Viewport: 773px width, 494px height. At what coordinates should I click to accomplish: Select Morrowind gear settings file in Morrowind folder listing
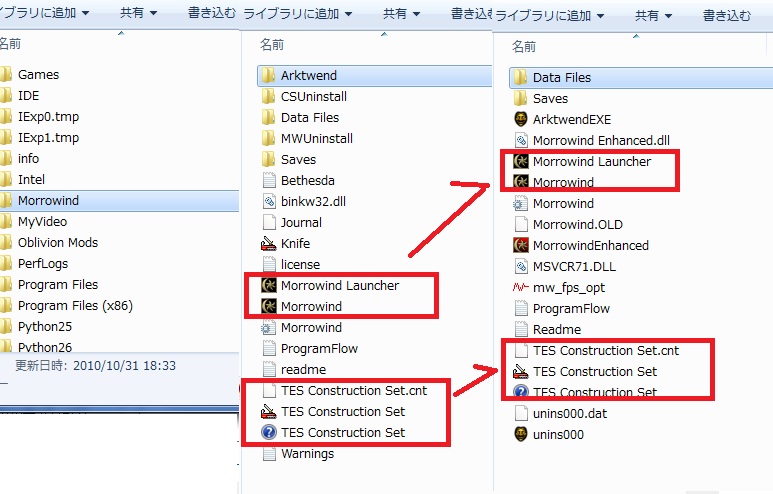[x=269, y=327]
